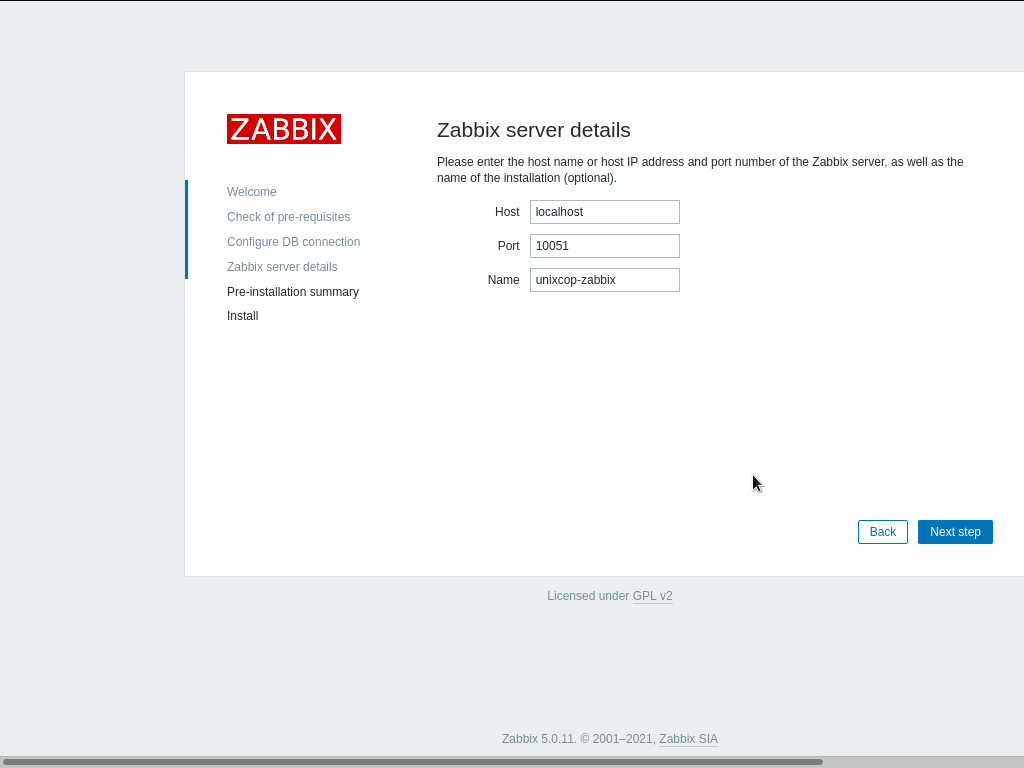Image resolution: width=1024 pixels, height=768 pixels.
Task: Click the horizontal scrollbar at bottom
Action: (411, 761)
